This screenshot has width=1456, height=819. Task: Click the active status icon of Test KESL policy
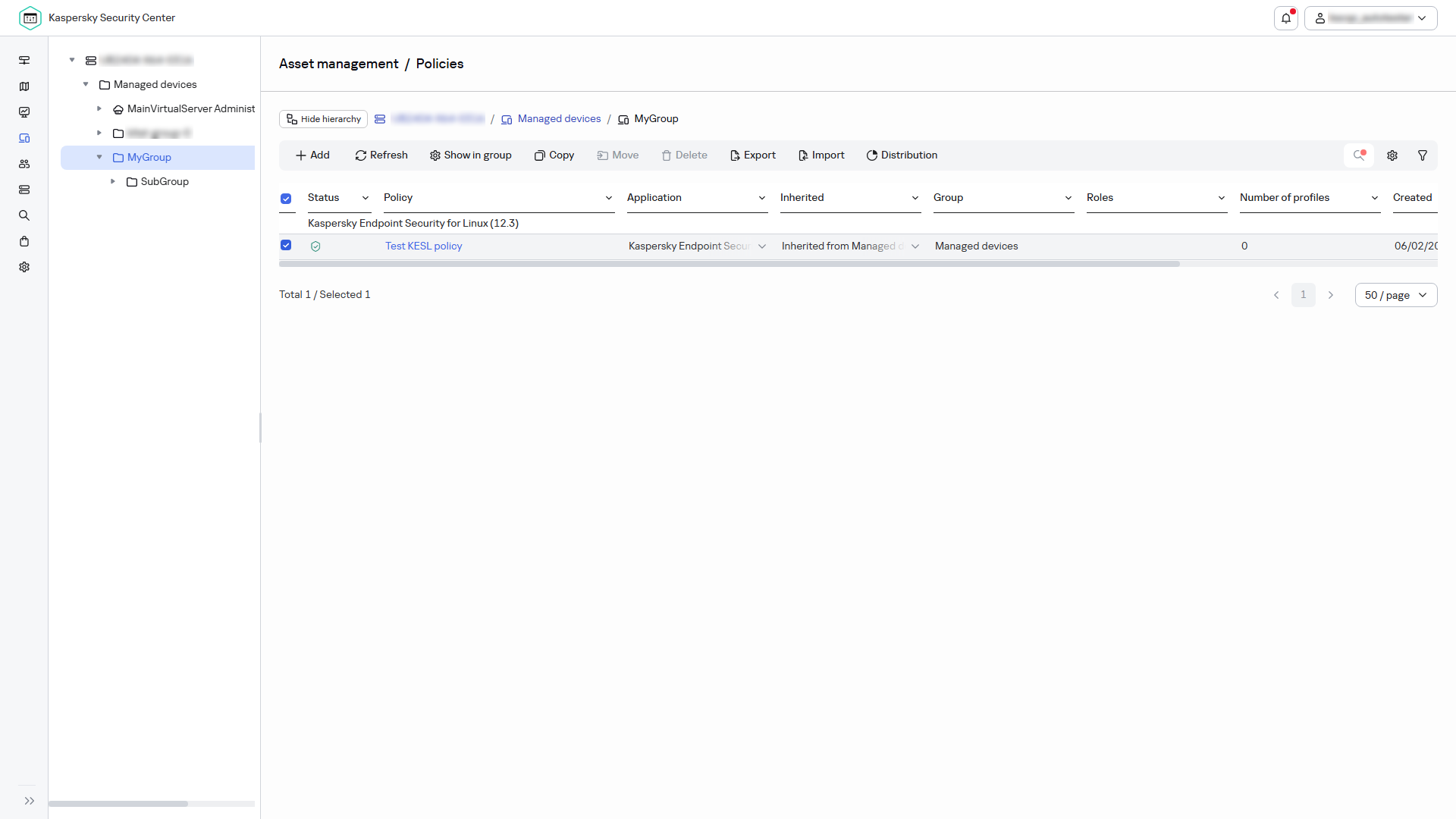(x=315, y=246)
